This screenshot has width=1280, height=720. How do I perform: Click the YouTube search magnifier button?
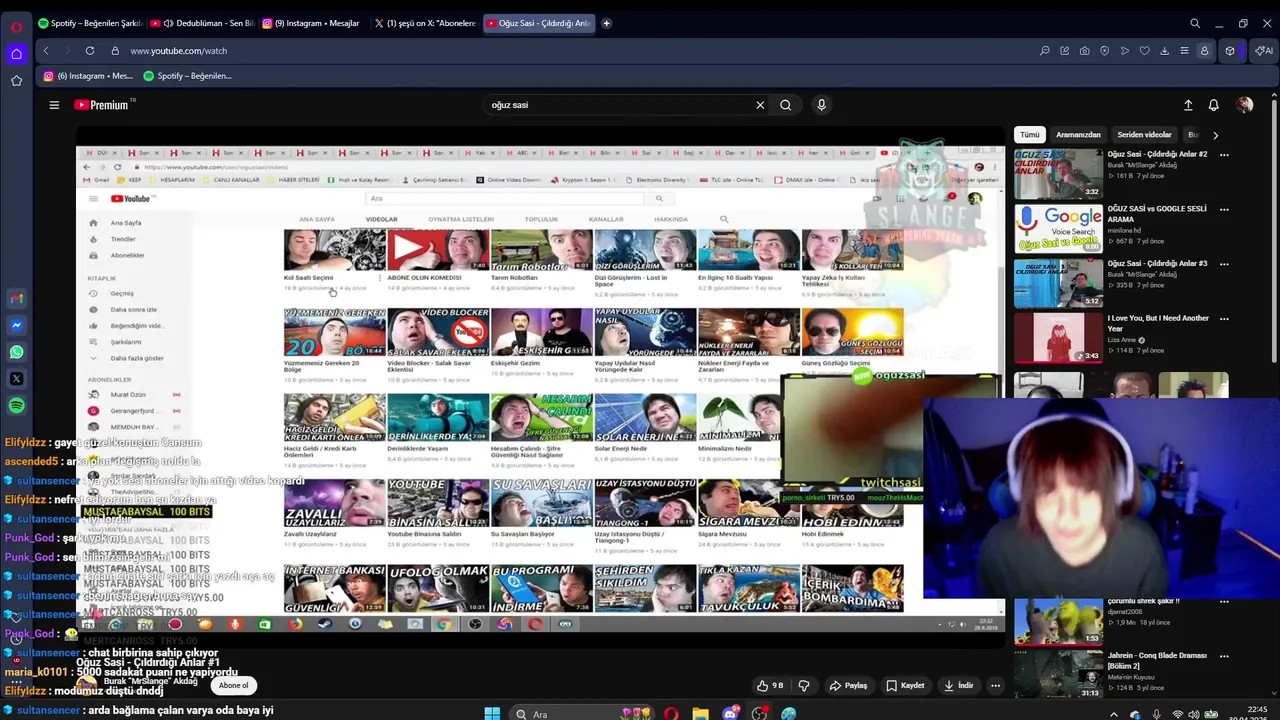(x=786, y=105)
